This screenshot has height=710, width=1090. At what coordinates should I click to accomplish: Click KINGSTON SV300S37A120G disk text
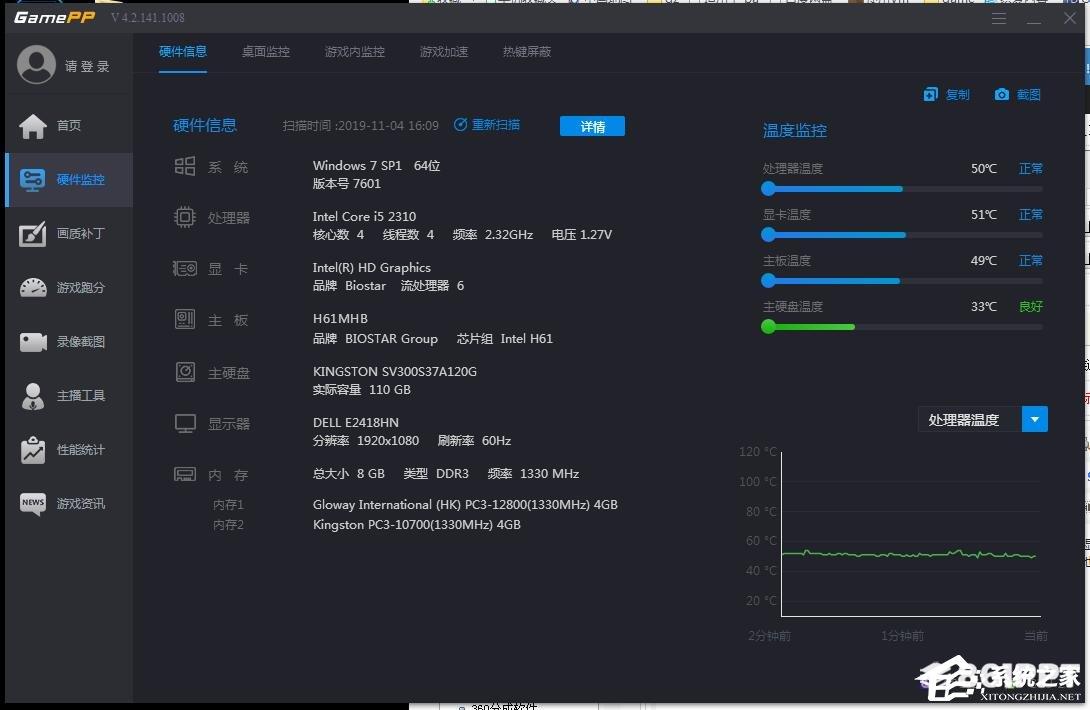(x=395, y=371)
